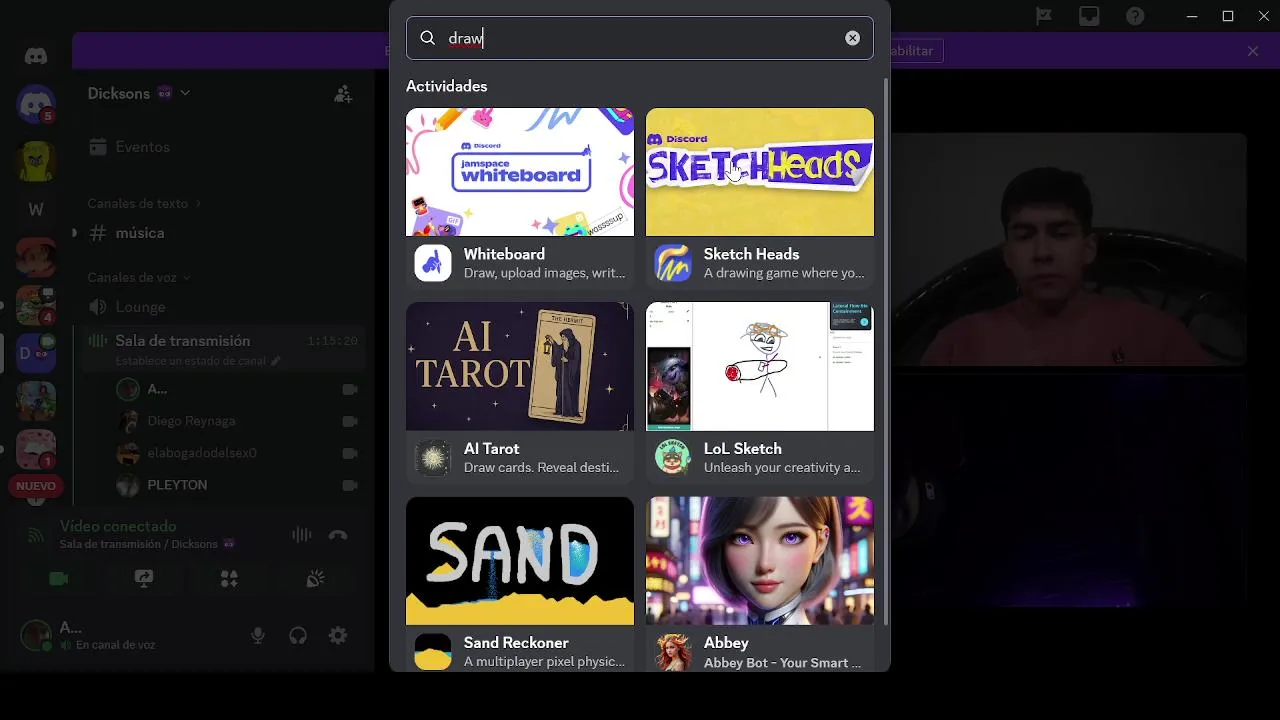
Task: Open Discord direct messages home icon
Action: [x=36, y=57]
